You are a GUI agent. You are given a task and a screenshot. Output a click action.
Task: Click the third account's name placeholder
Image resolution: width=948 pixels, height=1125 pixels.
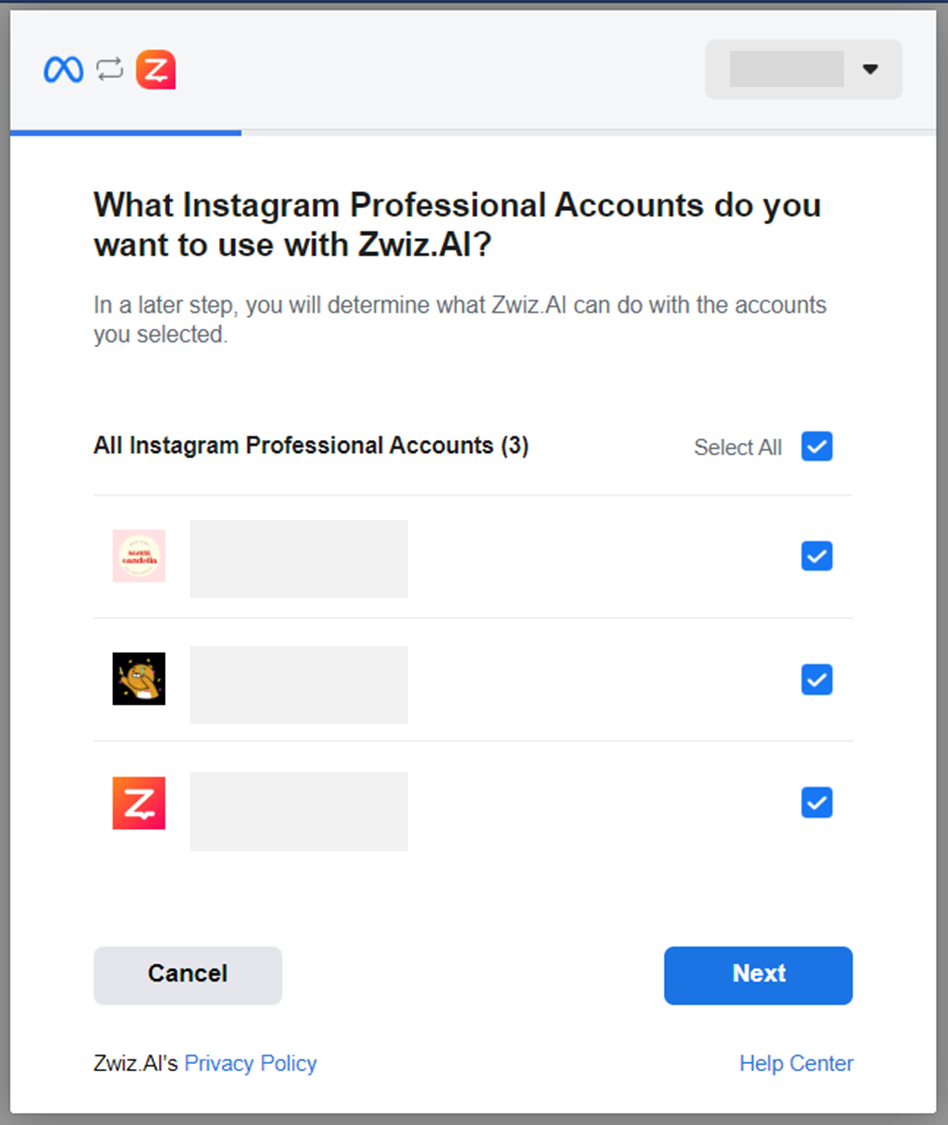pyautogui.click(x=298, y=811)
